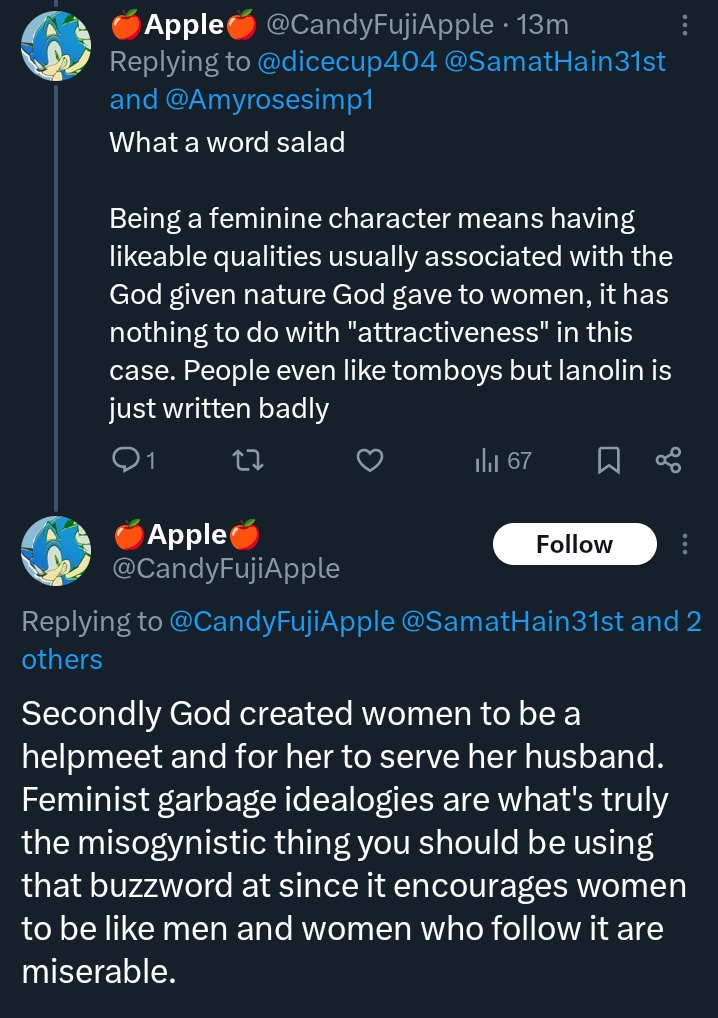View analytics showing 67 views

click(x=503, y=461)
